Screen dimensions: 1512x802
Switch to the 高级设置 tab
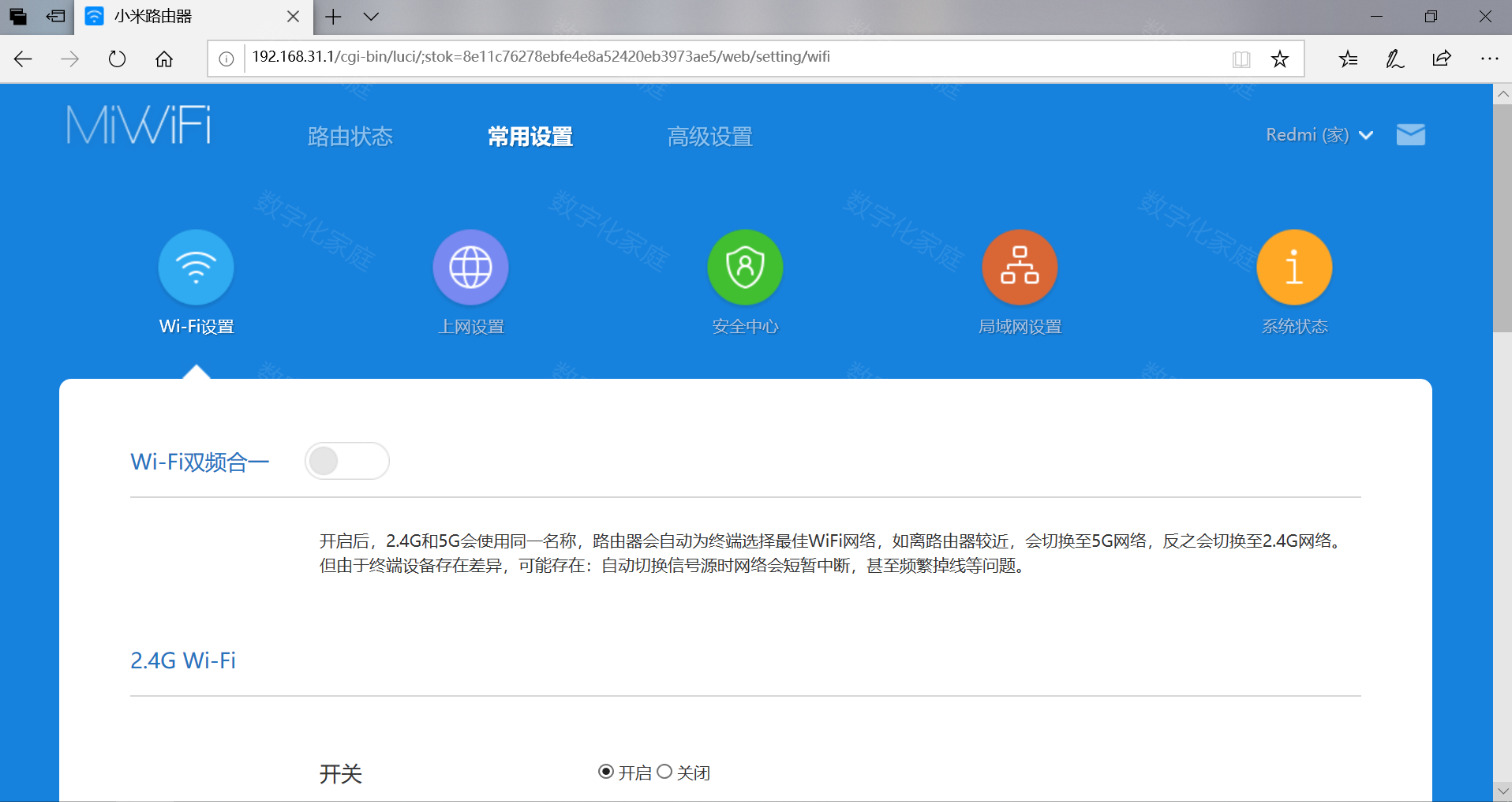[x=710, y=137]
